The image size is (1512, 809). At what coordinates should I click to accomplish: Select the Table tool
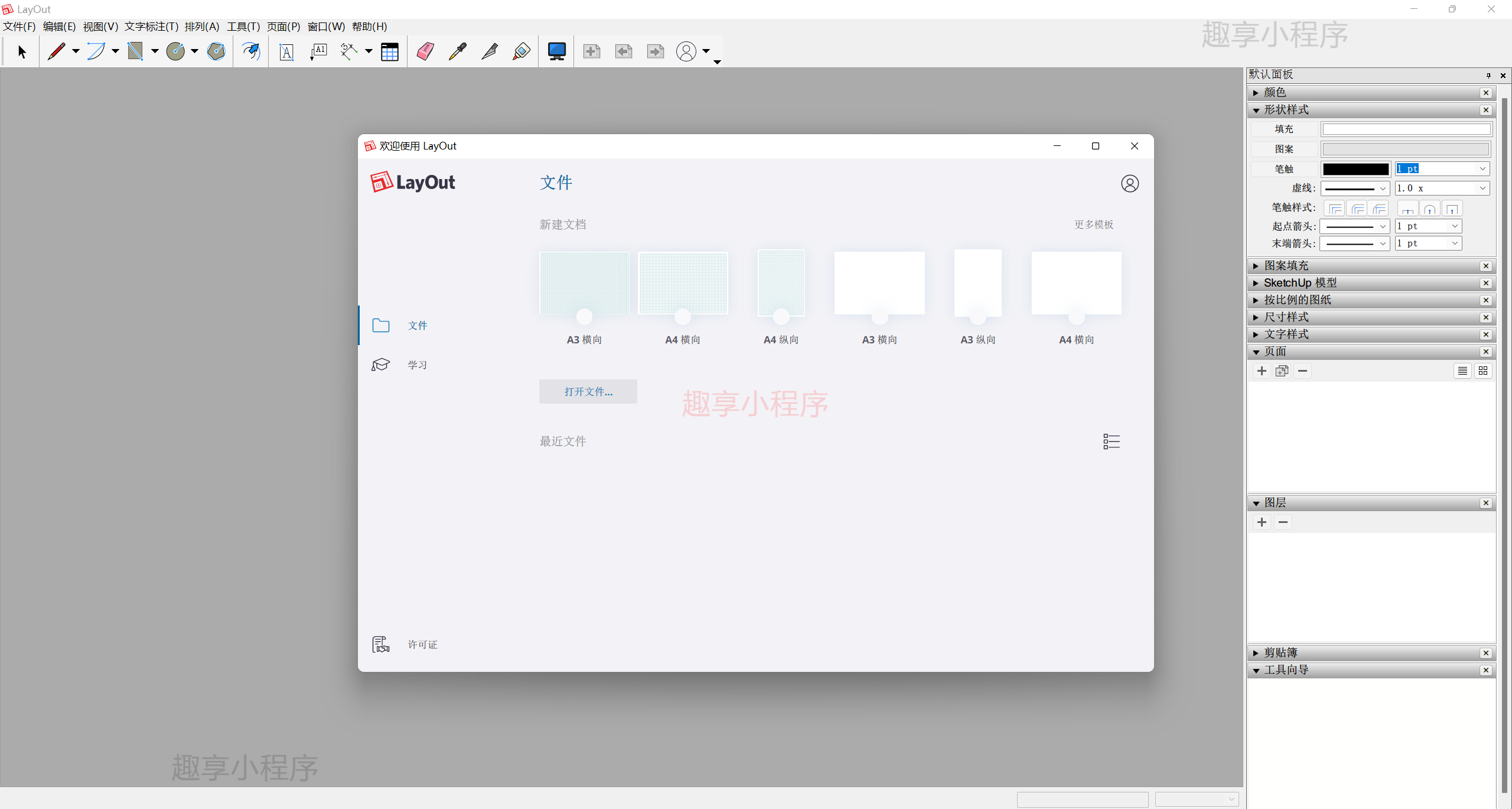click(x=390, y=52)
